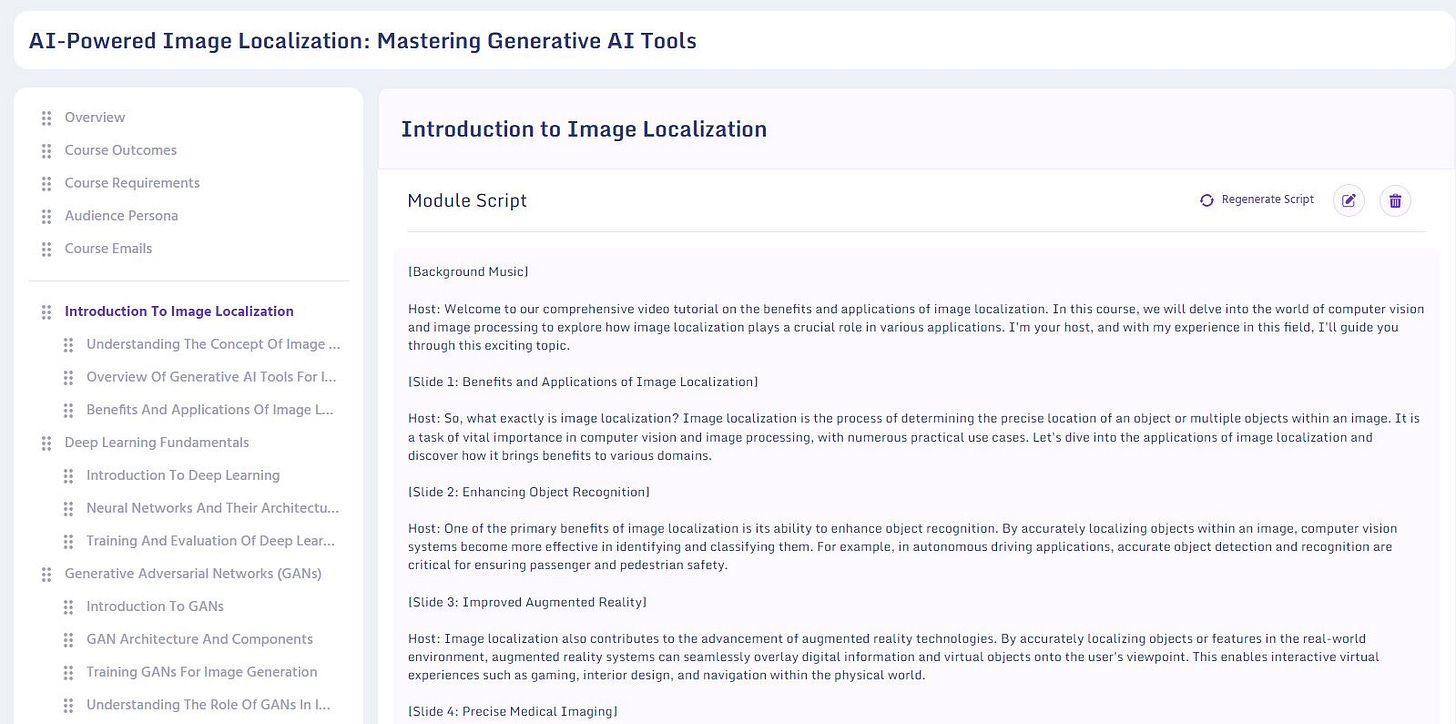Click the Regenerate Script label
The height and width of the screenshot is (724, 1456).
coord(1268,199)
